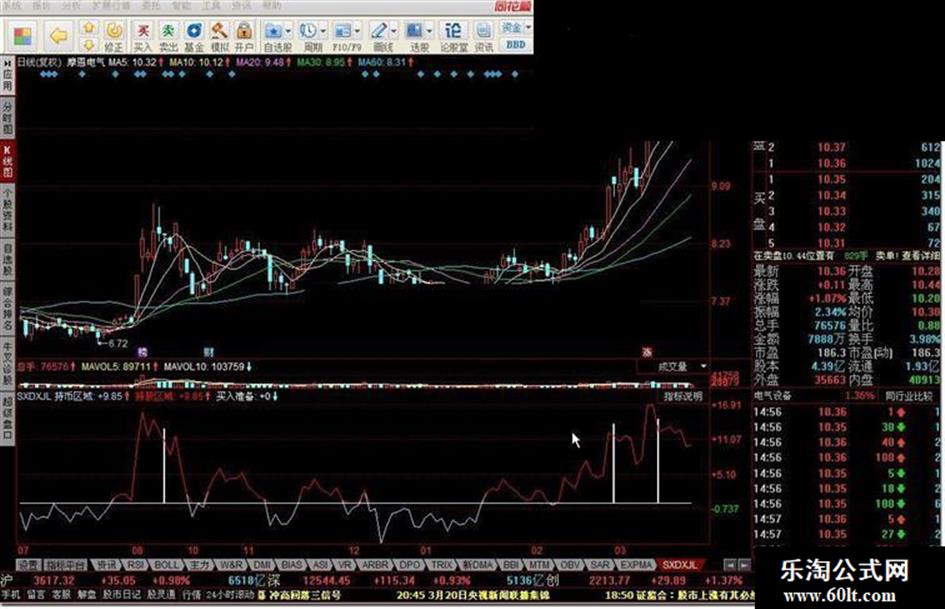Switch to the EXPMA indicator tab
This screenshot has height=609, width=945.
[636, 565]
